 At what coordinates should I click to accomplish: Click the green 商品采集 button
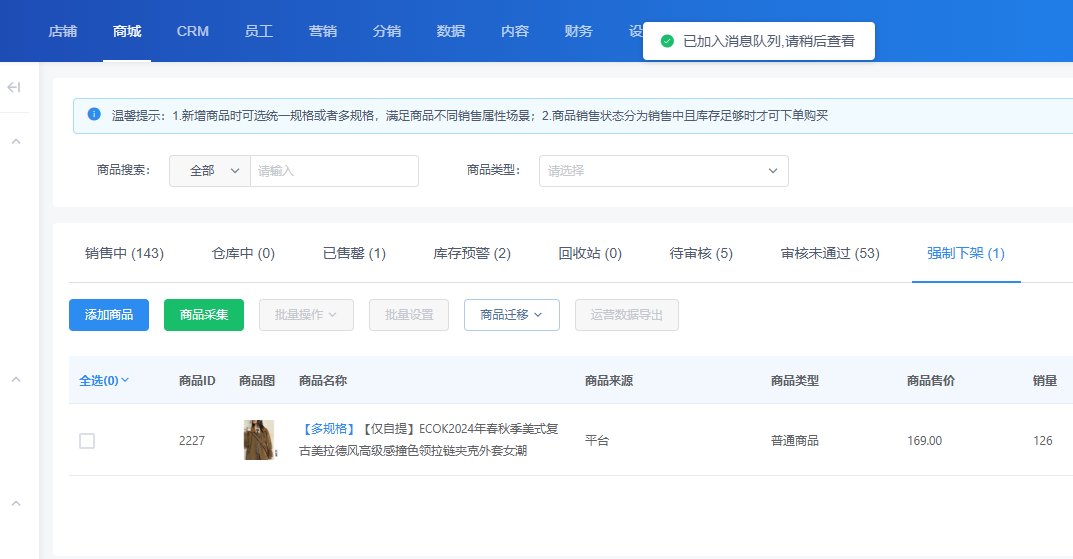click(x=204, y=315)
